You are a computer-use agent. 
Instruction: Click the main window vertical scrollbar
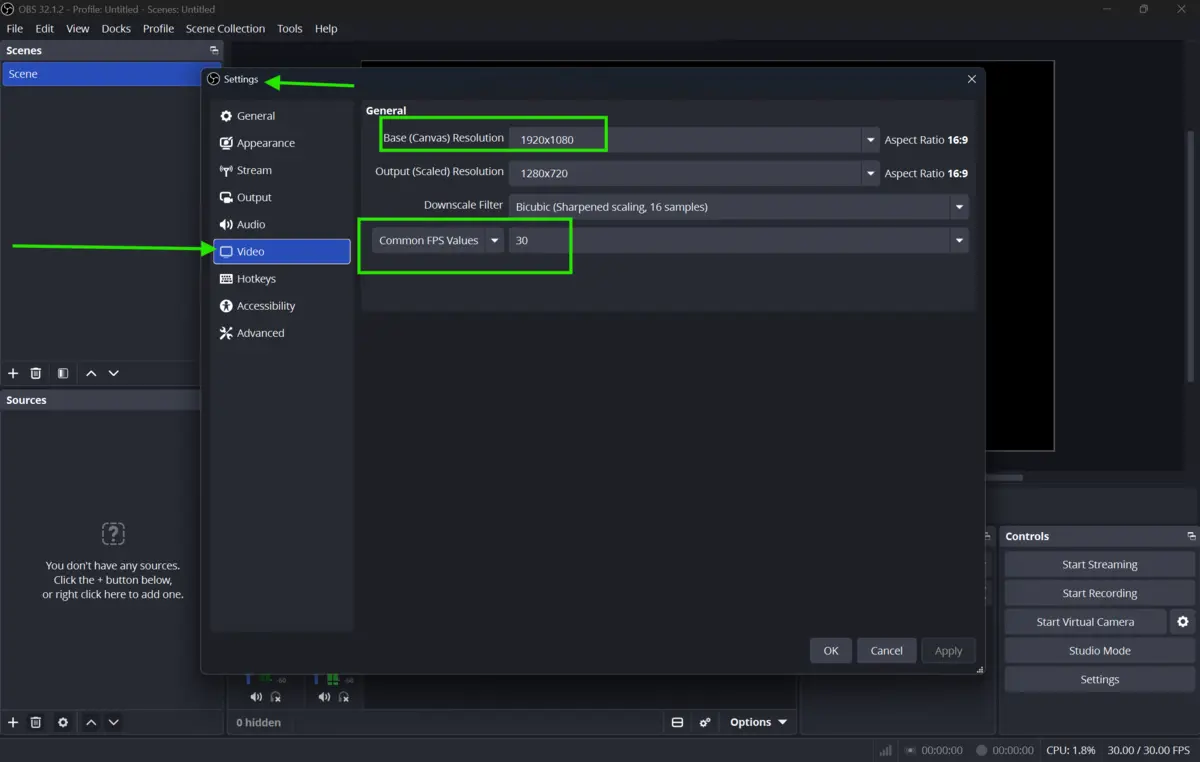point(1190,255)
